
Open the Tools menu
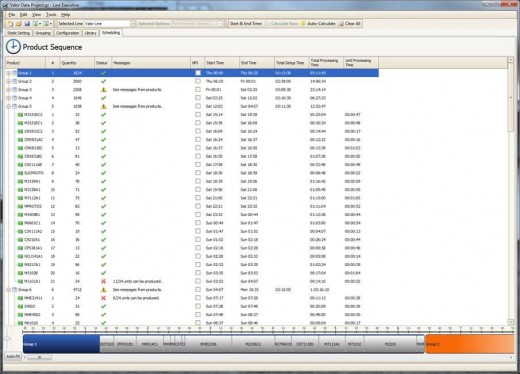pos(51,15)
